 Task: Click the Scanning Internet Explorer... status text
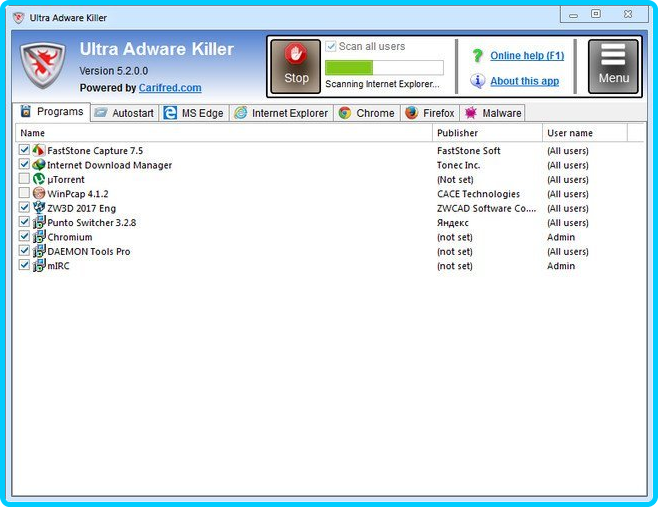[x=382, y=84]
